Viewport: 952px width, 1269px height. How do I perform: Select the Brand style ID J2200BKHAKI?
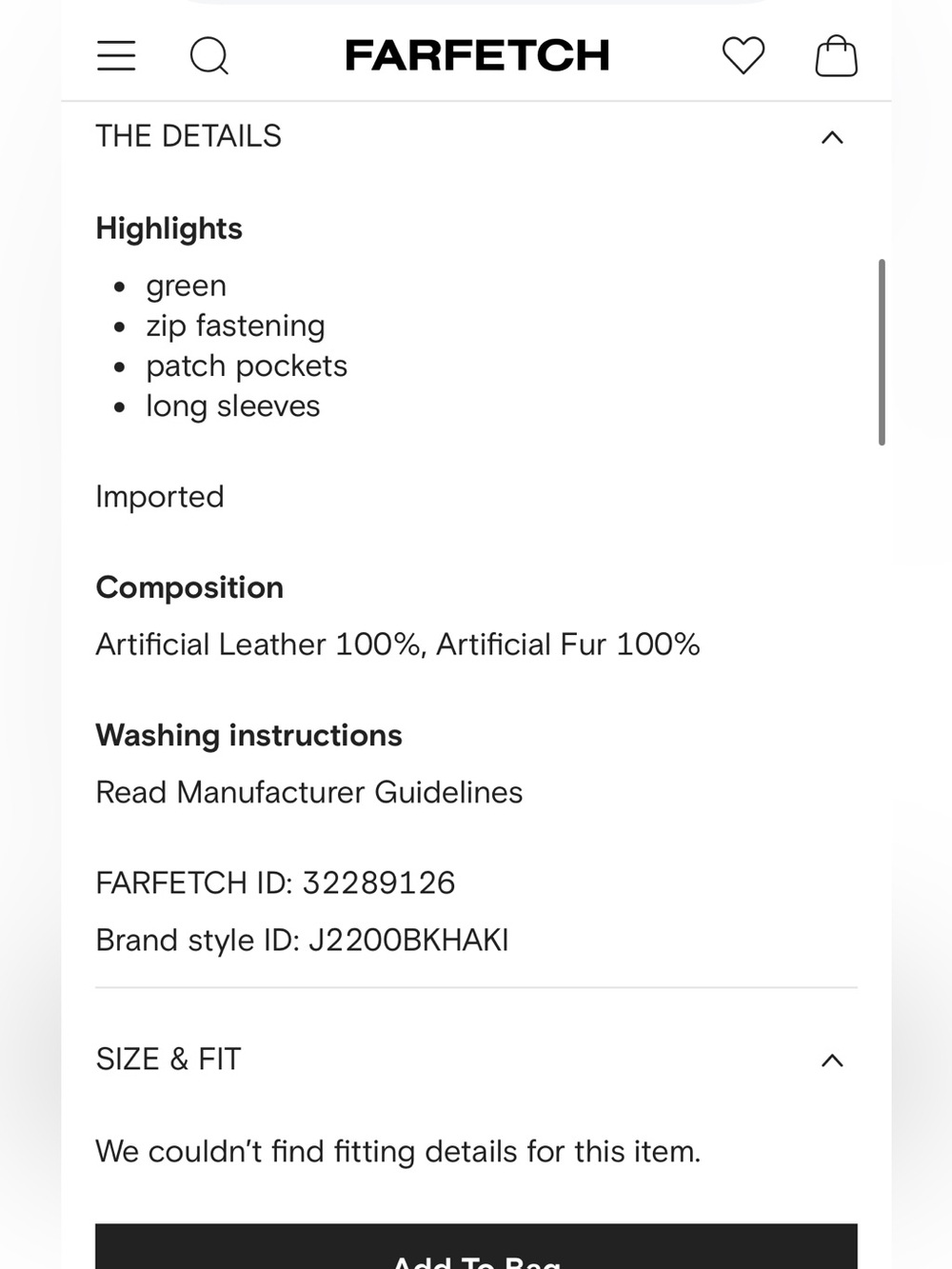click(x=408, y=940)
